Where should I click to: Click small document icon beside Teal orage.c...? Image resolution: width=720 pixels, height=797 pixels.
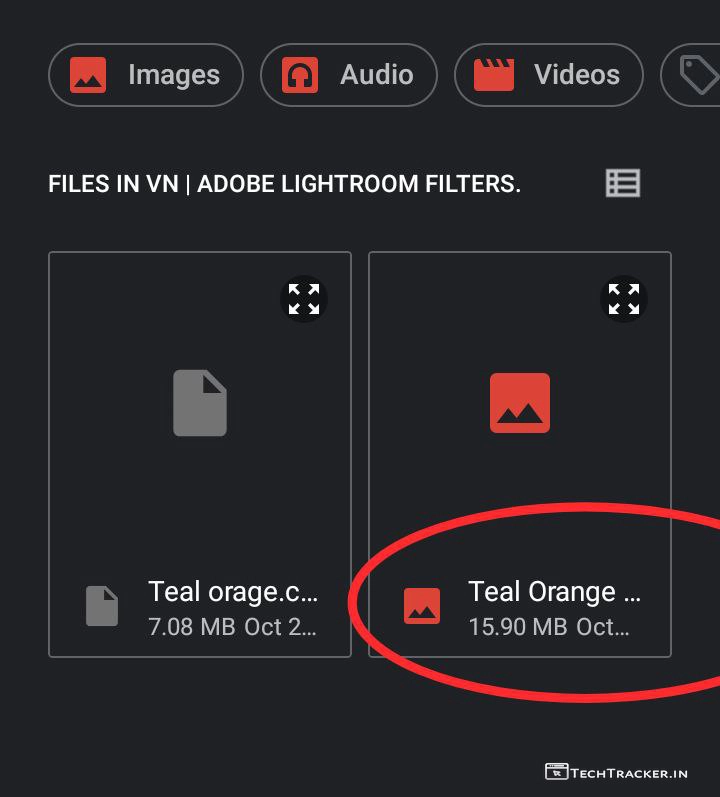(102, 606)
